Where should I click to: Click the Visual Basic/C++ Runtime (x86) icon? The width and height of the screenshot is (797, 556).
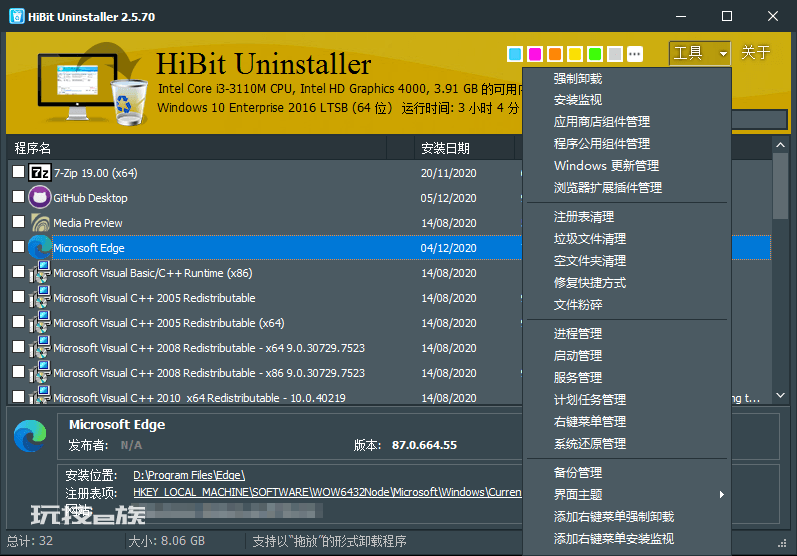[40, 272]
